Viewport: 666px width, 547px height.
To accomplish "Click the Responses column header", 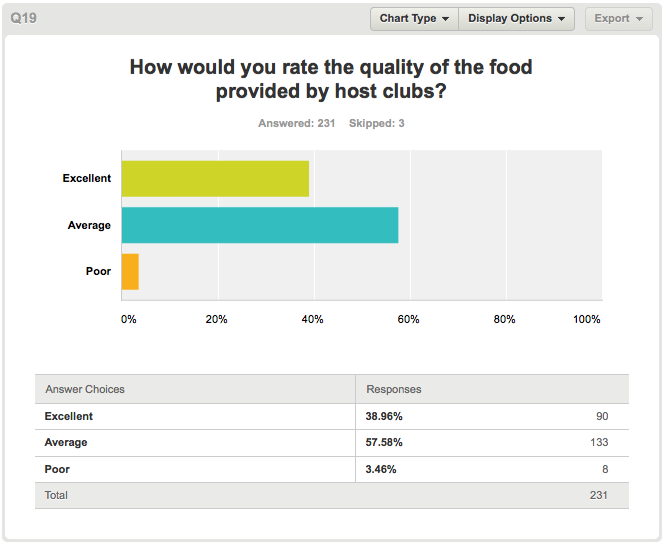I will click(394, 389).
